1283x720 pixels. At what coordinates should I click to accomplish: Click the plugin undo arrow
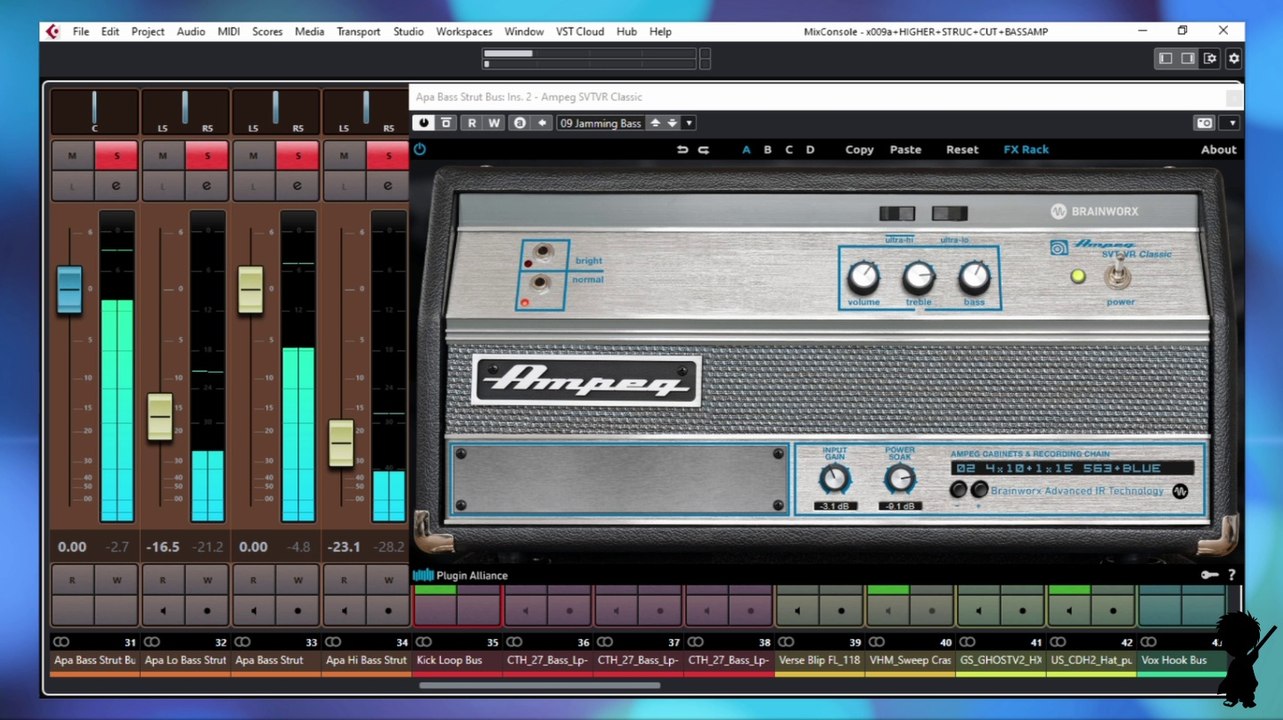tap(683, 150)
